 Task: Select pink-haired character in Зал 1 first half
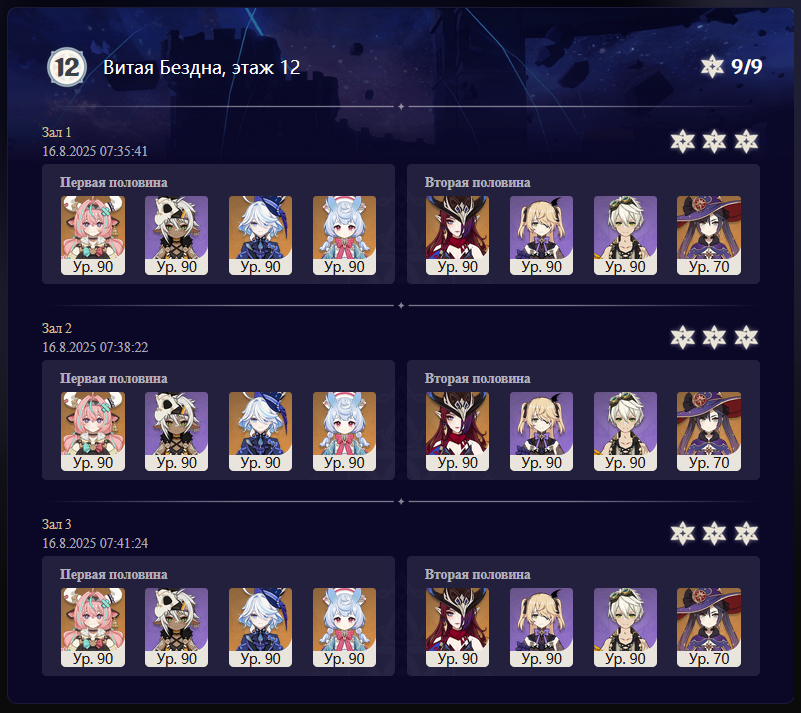tap(93, 235)
